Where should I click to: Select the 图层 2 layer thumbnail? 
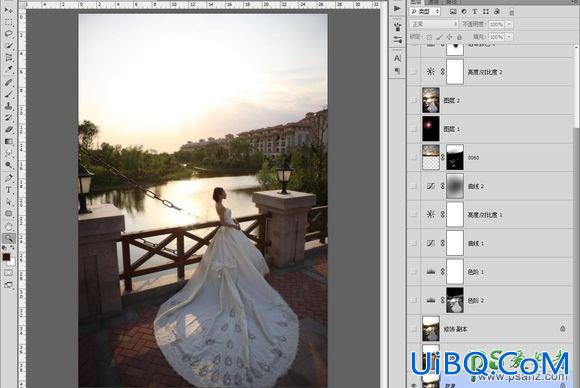[431, 100]
